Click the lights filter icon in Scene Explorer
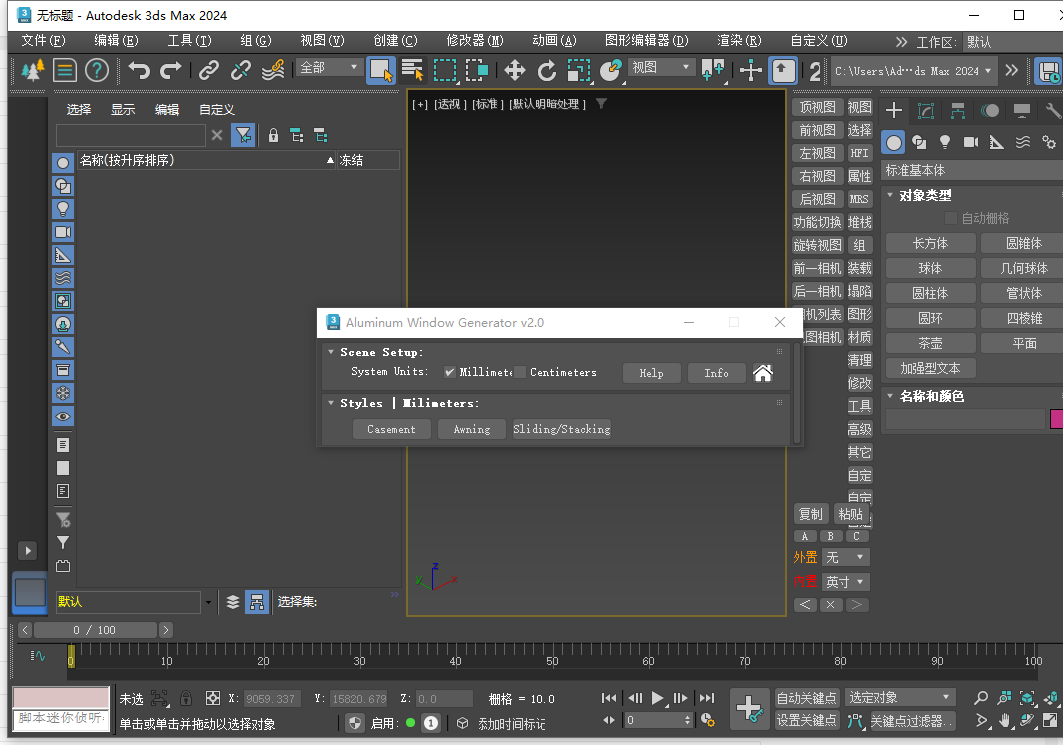Screen dimensions: 1063x745 click(62, 208)
